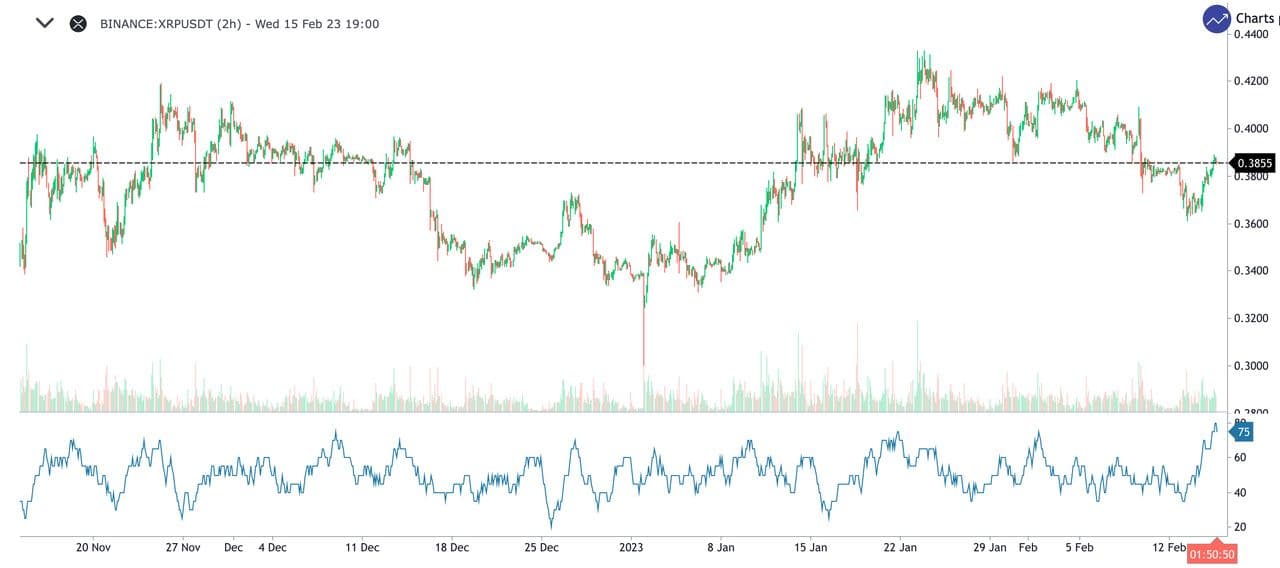Click the 20 level on RSI scale

click(x=1240, y=527)
